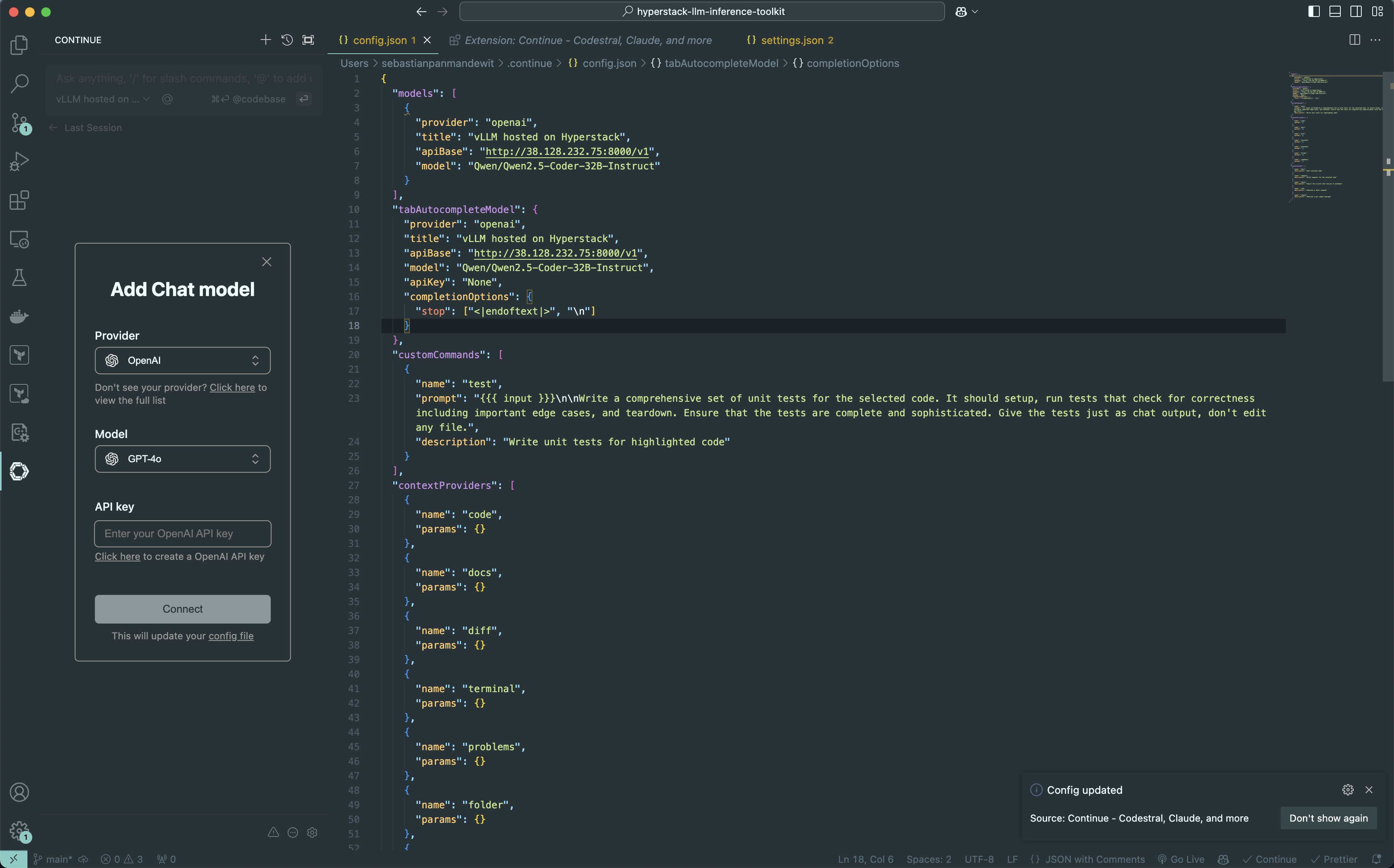Toggle the secondary side bar
This screenshot has width=1394, height=868.
tap(1356, 11)
